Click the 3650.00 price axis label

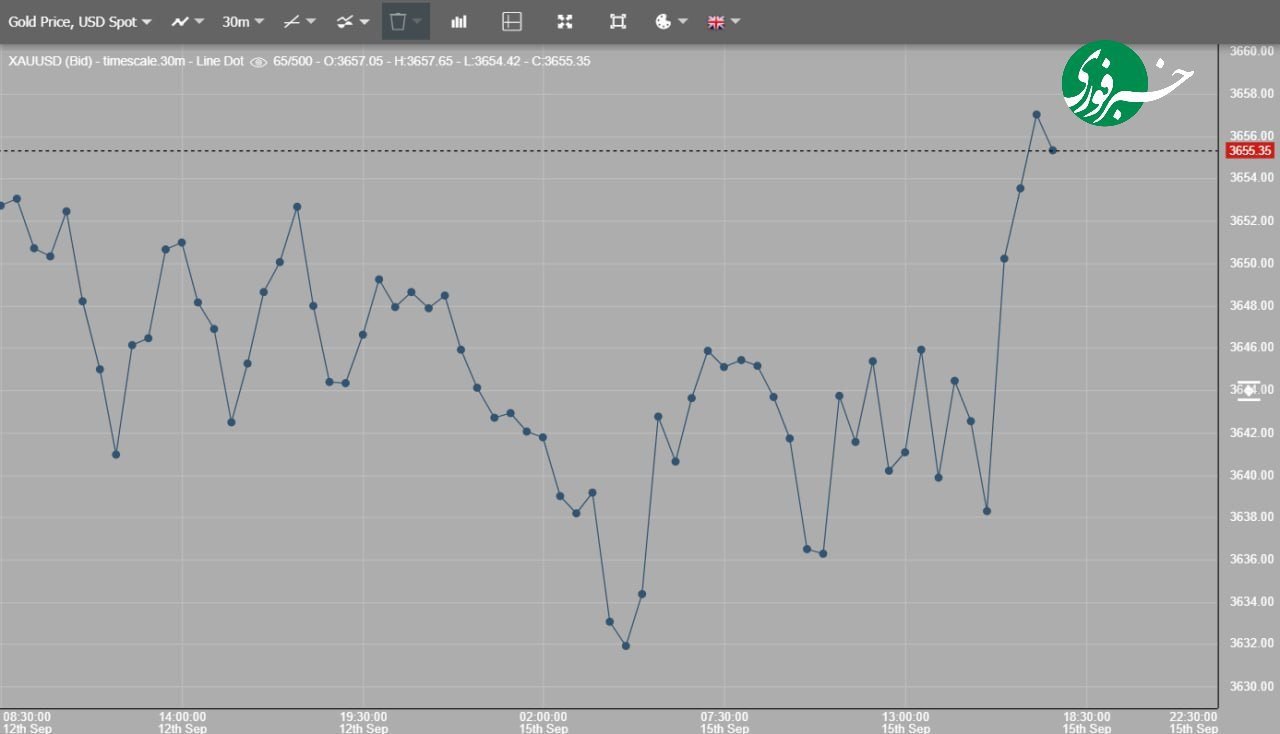tap(1252, 263)
